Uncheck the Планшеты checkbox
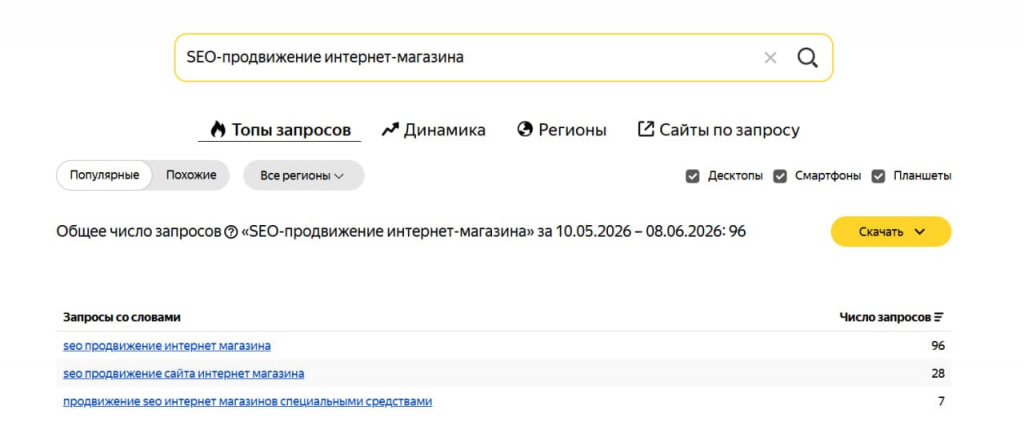 [878, 176]
